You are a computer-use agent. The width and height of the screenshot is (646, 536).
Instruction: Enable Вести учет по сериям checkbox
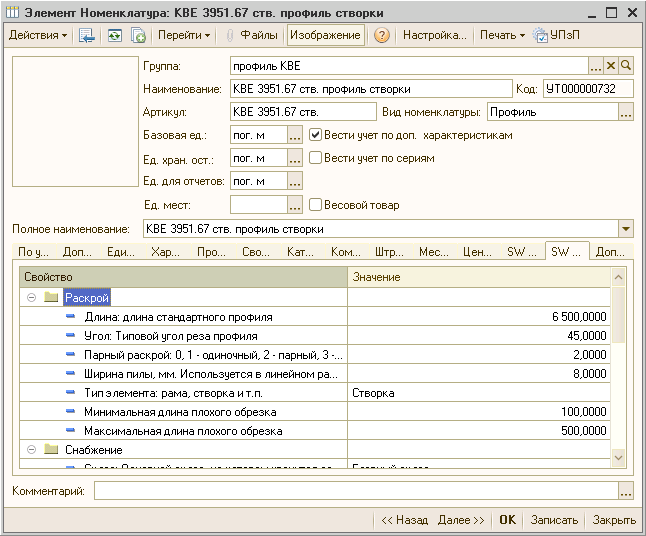tap(315, 158)
